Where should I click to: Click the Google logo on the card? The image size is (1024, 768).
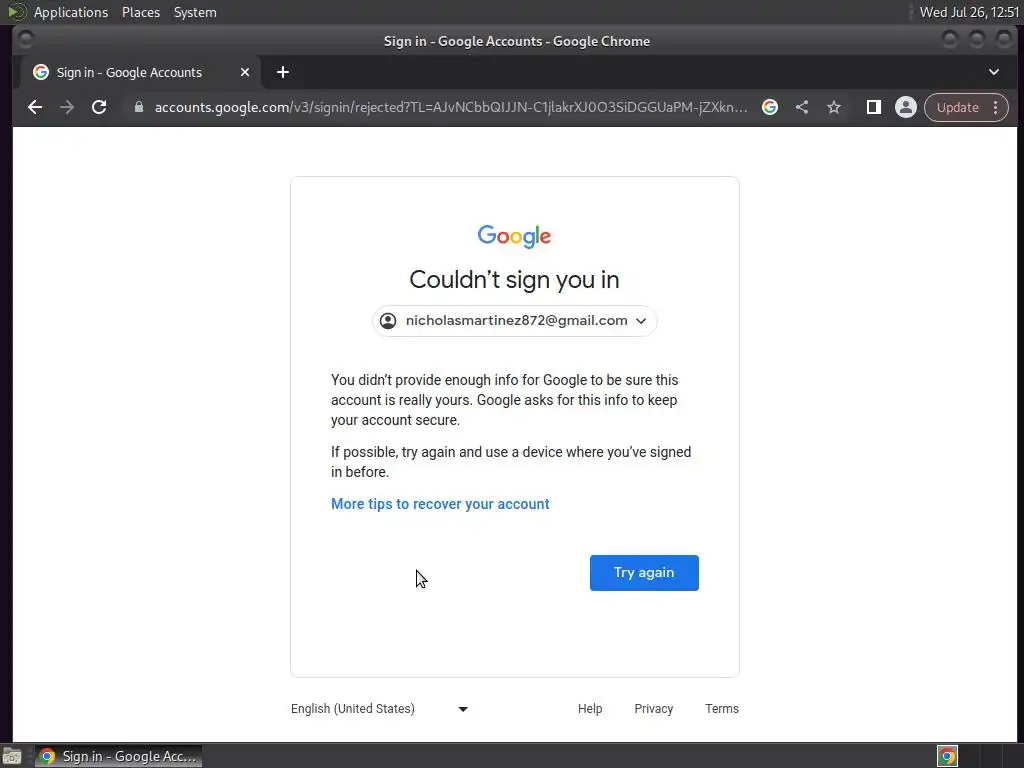click(515, 236)
